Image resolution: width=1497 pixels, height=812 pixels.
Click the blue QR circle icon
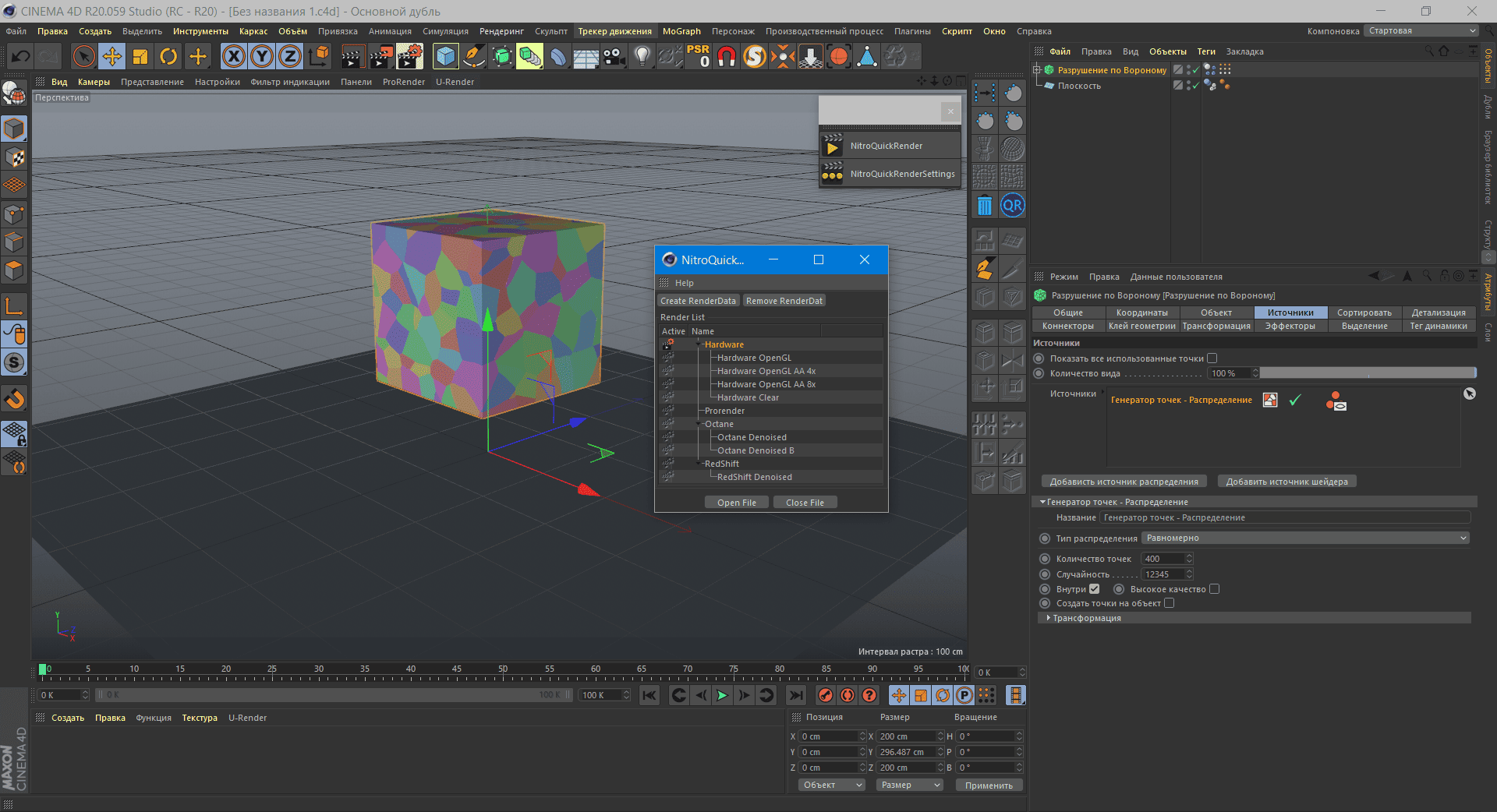click(1013, 206)
